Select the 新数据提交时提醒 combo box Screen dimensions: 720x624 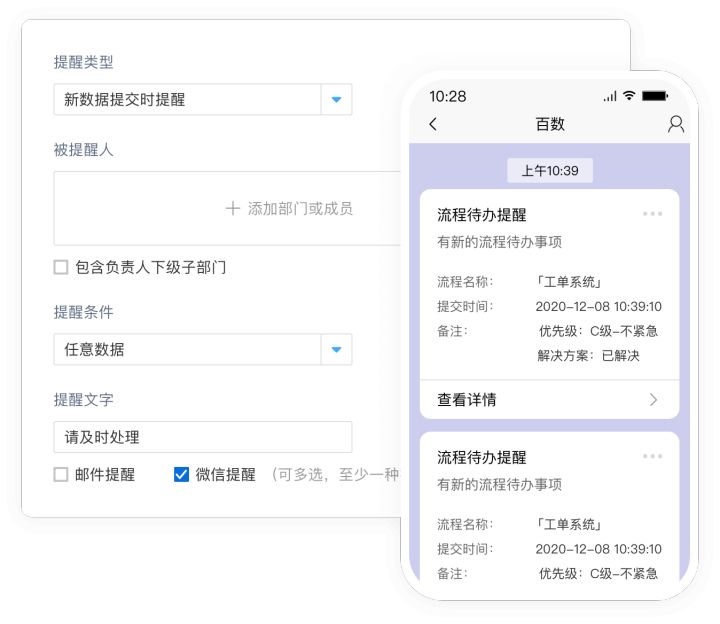[203, 99]
